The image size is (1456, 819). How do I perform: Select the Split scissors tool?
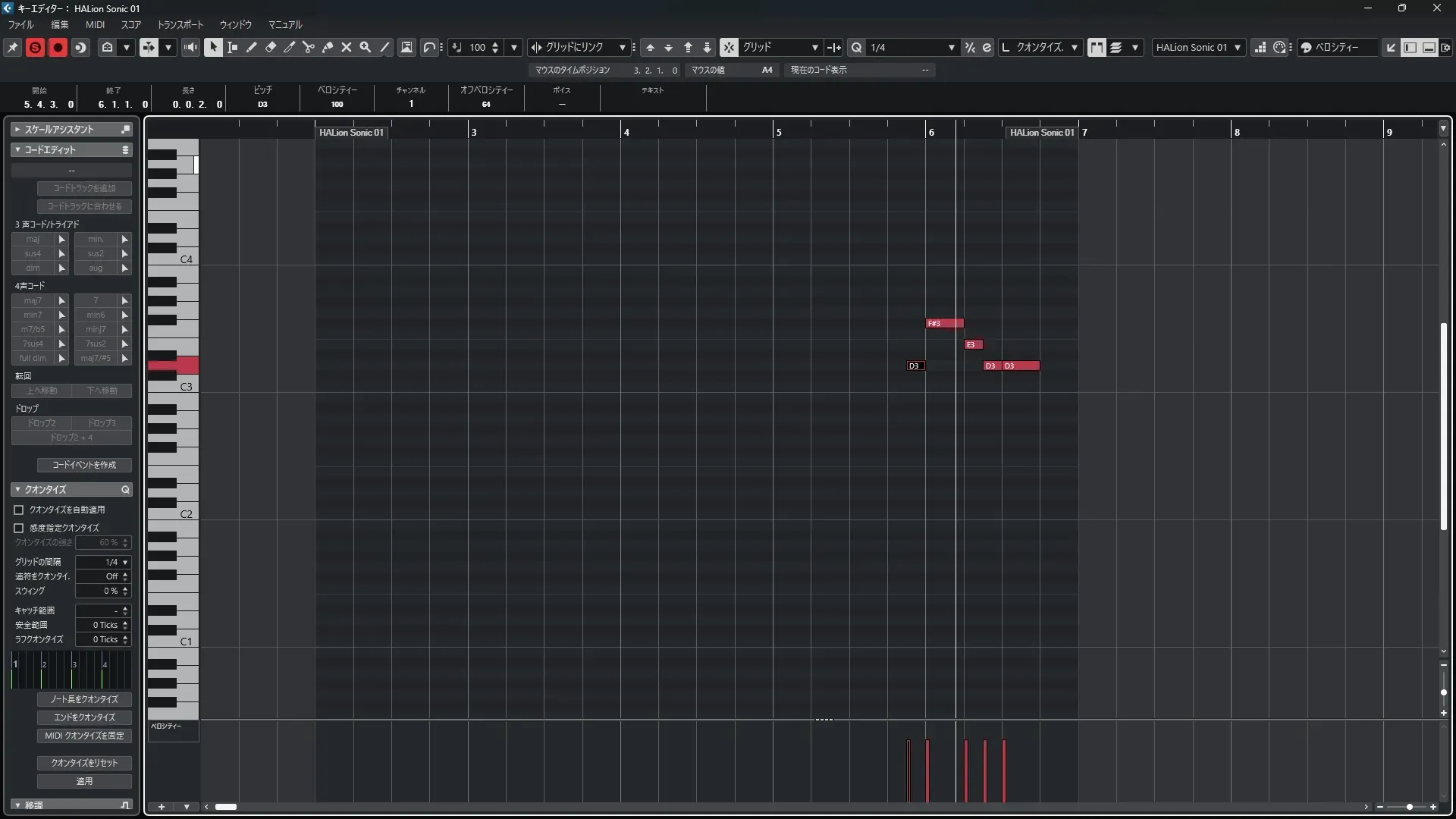coord(309,47)
